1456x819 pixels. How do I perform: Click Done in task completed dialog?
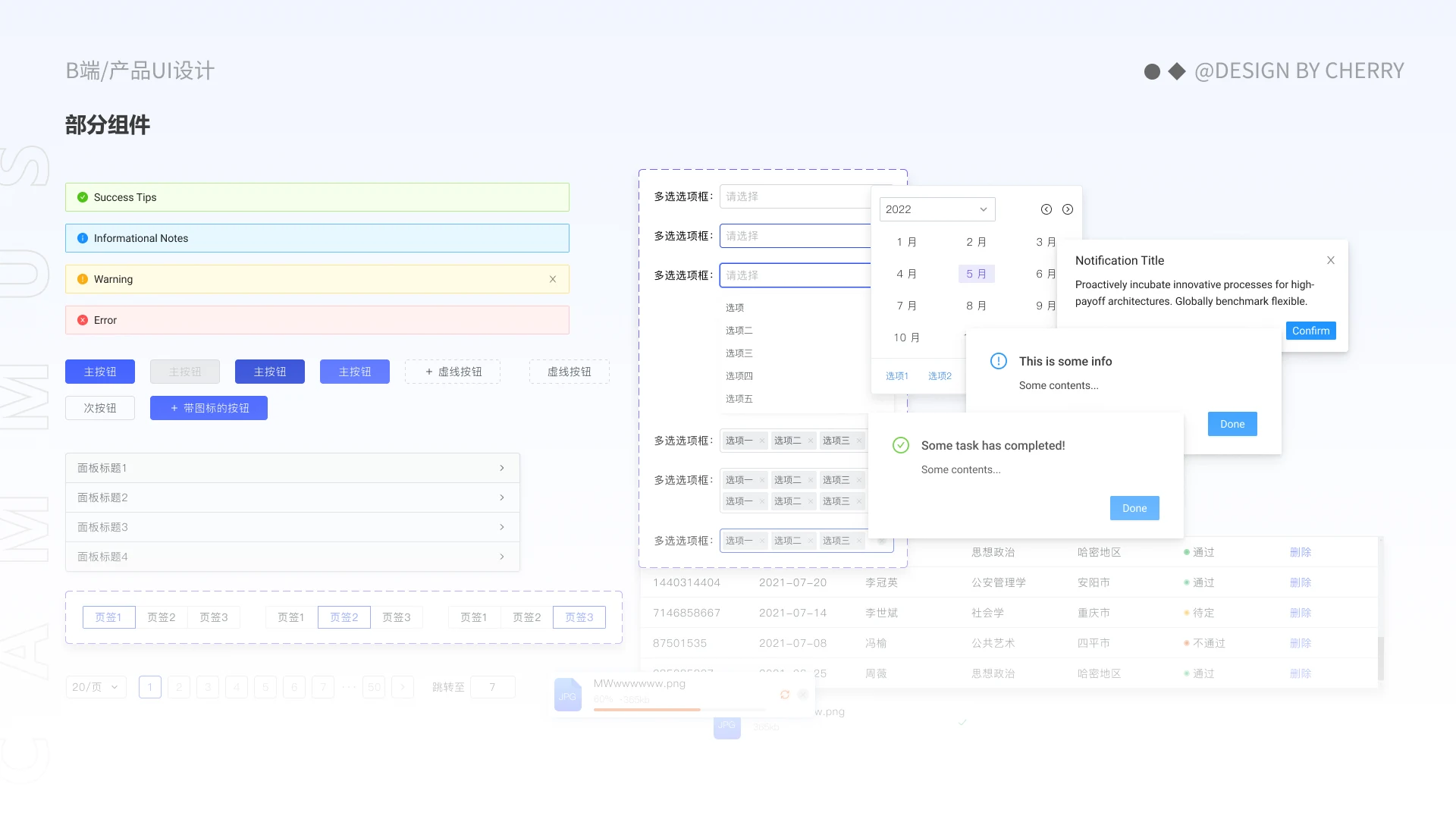1134,508
